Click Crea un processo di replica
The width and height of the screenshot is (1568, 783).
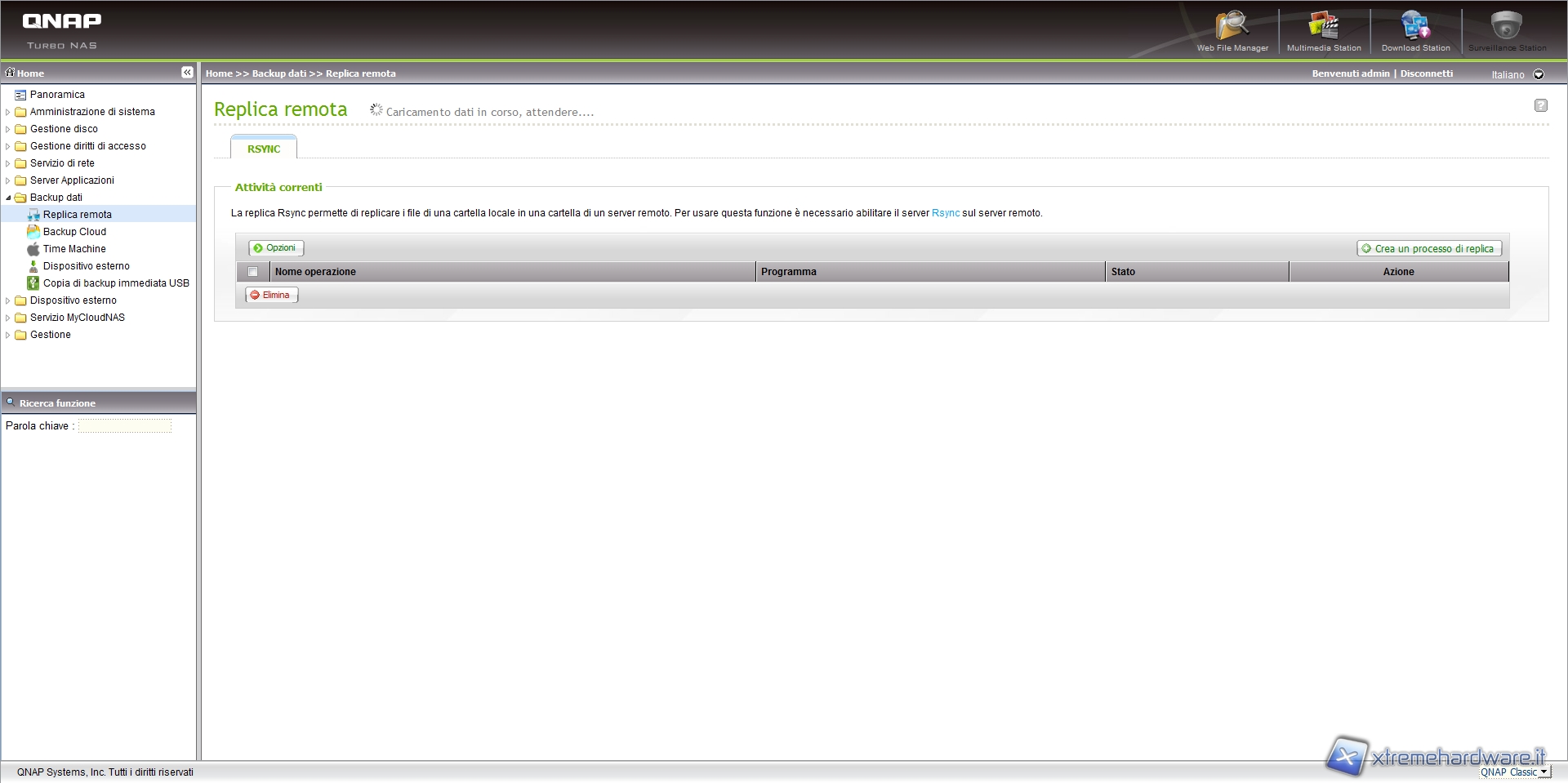tap(1429, 249)
